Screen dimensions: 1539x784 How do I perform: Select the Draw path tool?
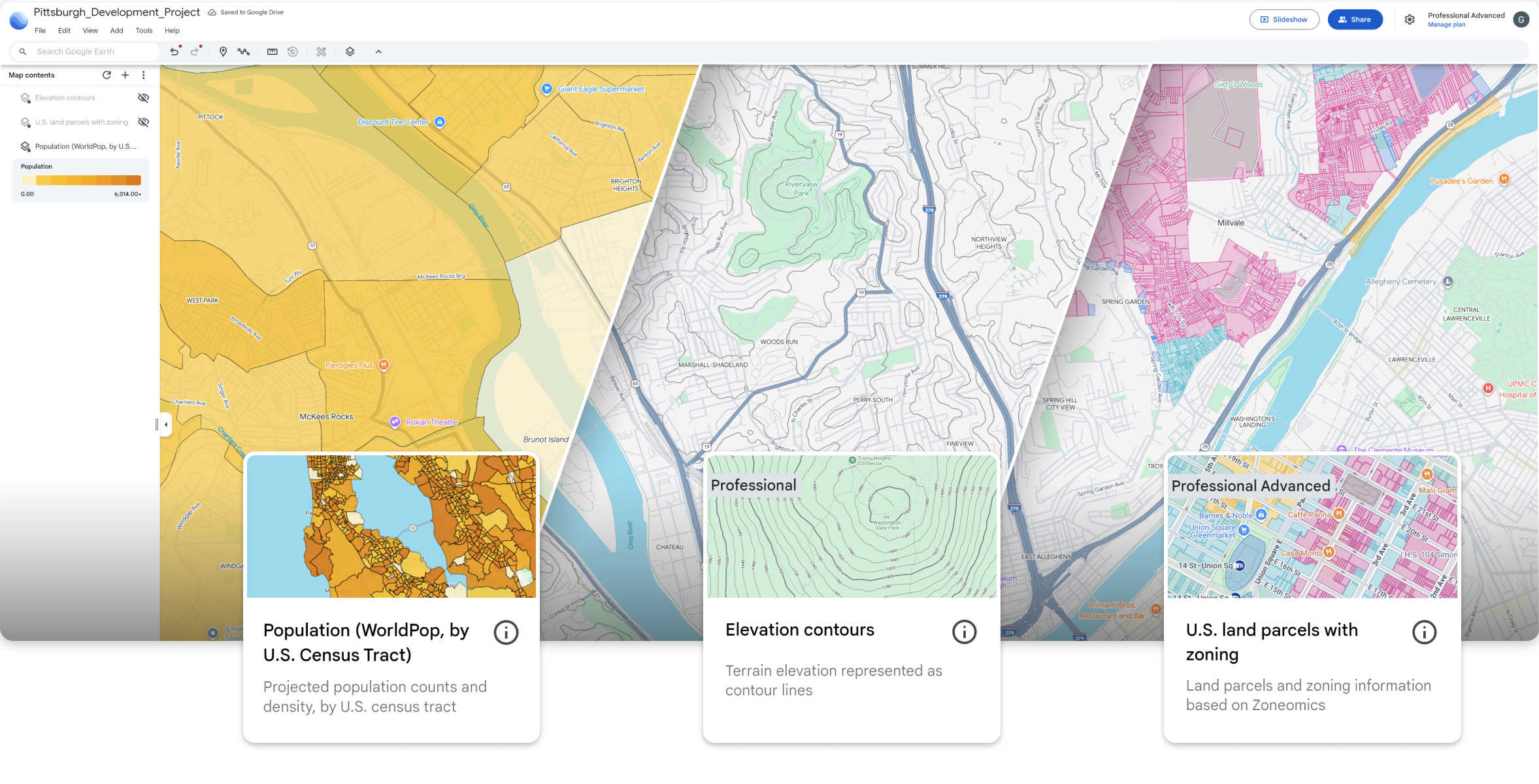(244, 52)
